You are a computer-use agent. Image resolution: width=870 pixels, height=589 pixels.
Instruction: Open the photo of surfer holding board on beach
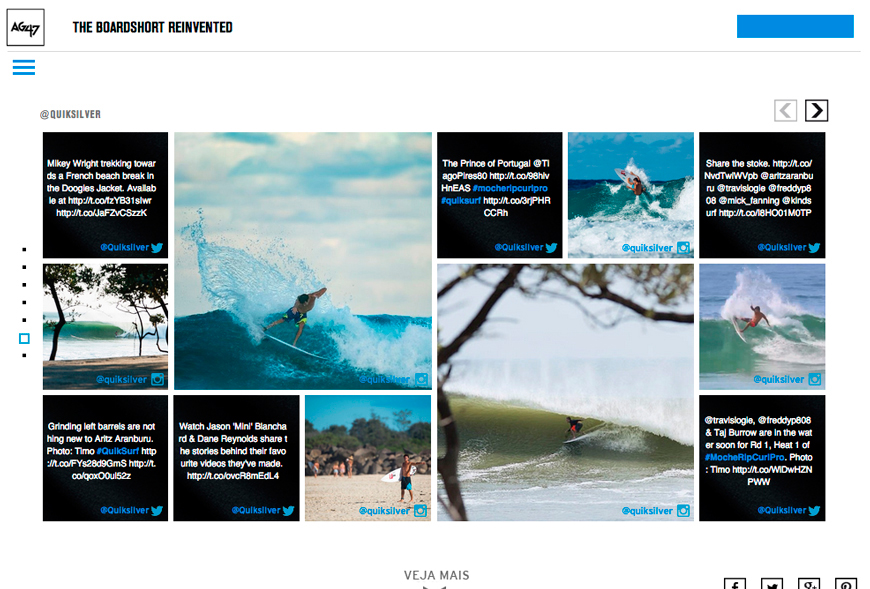coord(368,458)
